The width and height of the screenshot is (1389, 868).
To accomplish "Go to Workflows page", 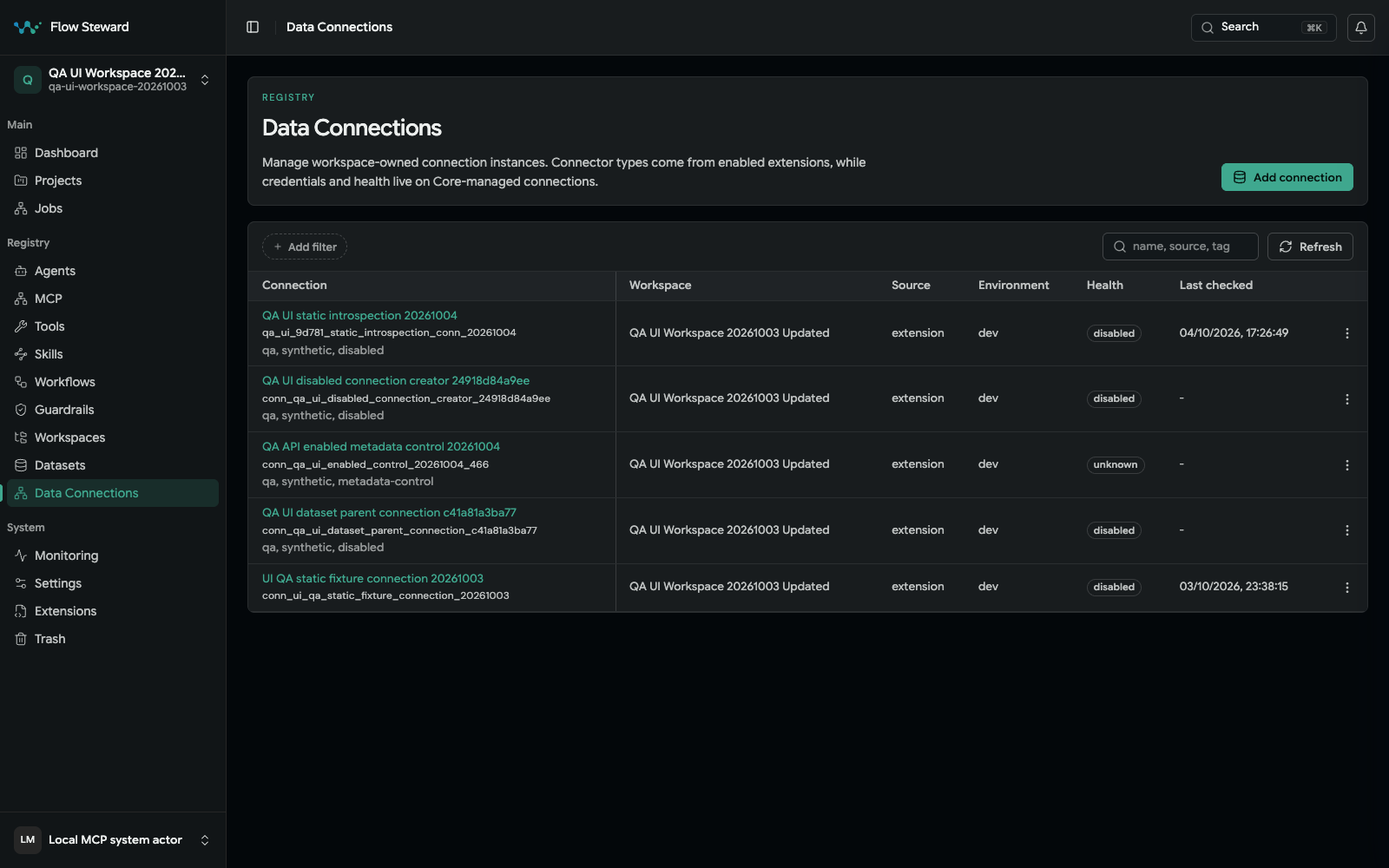I will (113, 382).
